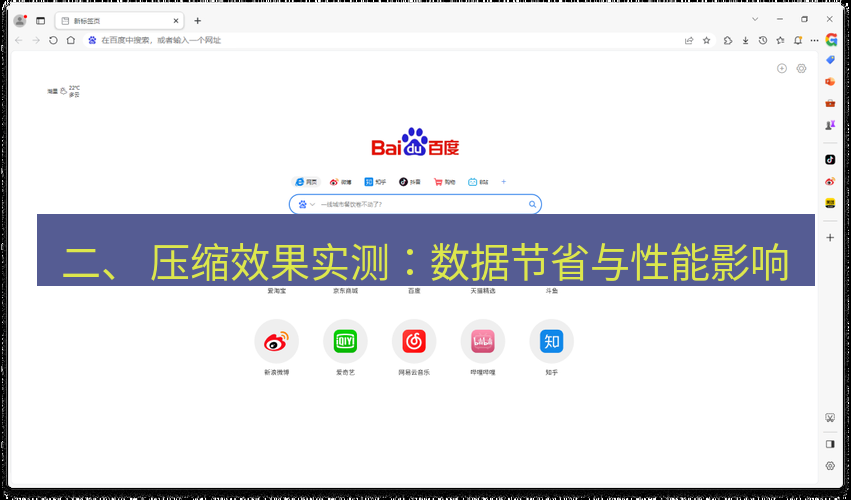Open the tab actions menu icon
The image size is (851, 500).
41,21
